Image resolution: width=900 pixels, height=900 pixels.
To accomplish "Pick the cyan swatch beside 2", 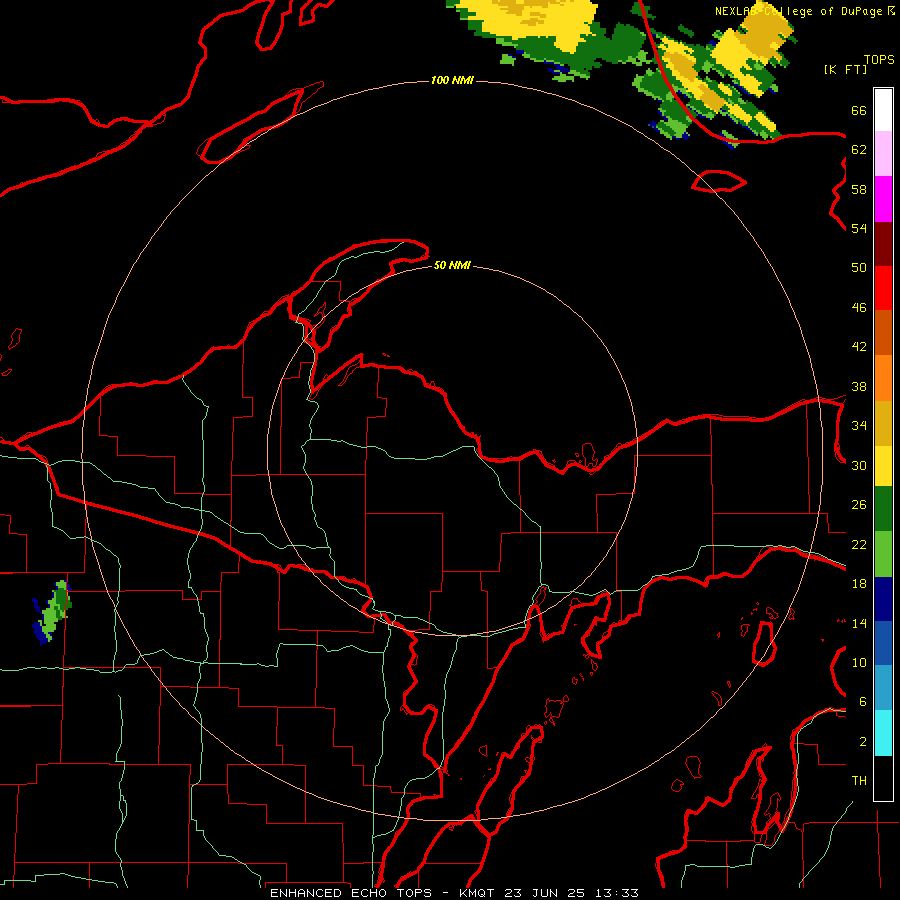I will pos(883,733).
